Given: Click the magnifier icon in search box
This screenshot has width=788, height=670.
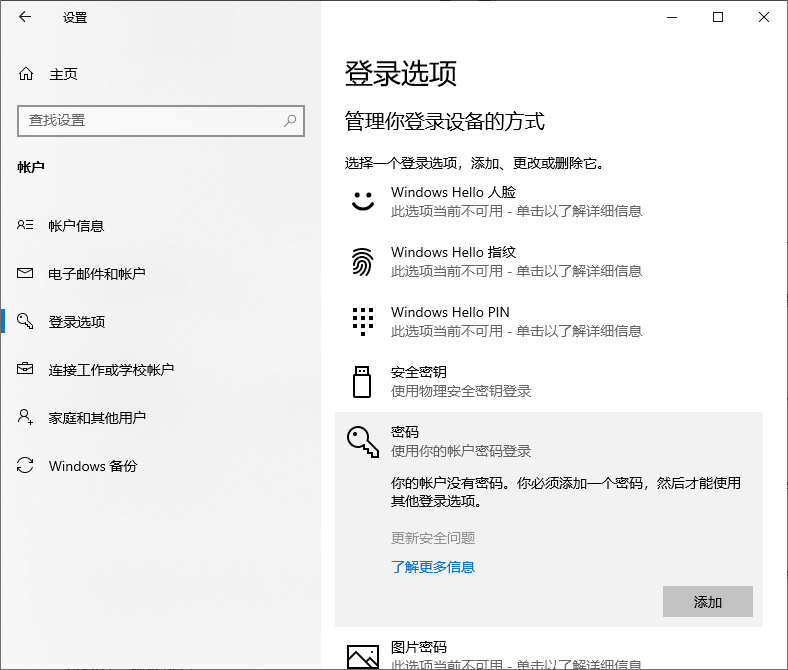Looking at the screenshot, I should [x=290, y=121].
